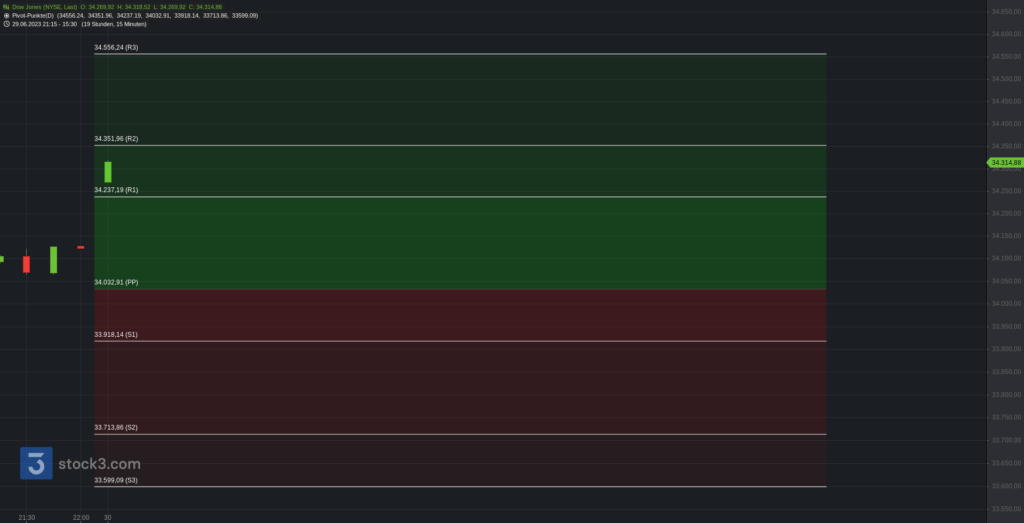This screenshot has height=523, width=1024.
Task: Open the Dow Jones (NYSE, Last) instrument label
Action: [x=44, y=7]
